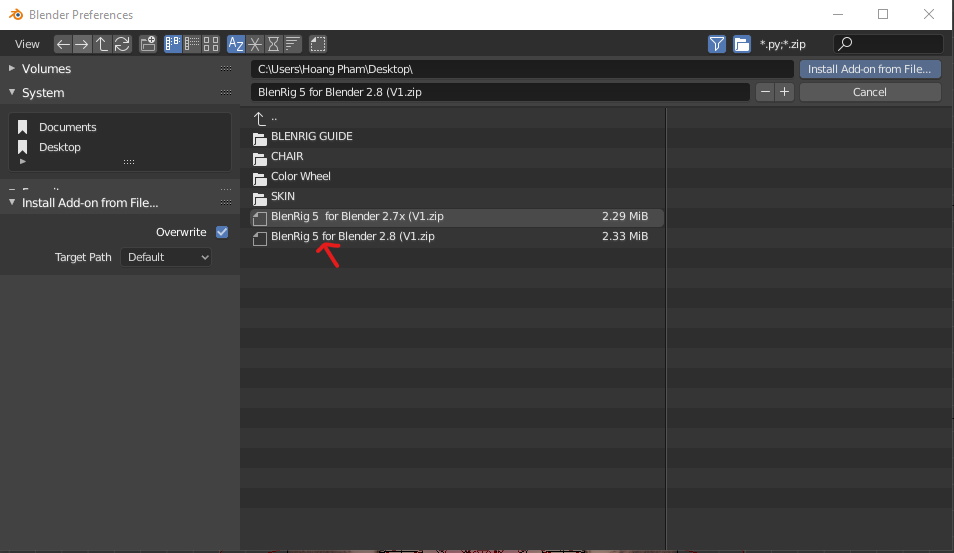Image resolution: width=954 pixels, height=553 pixels.
Task: Toggle folder filter icon
Action: (x=742, y=44)
